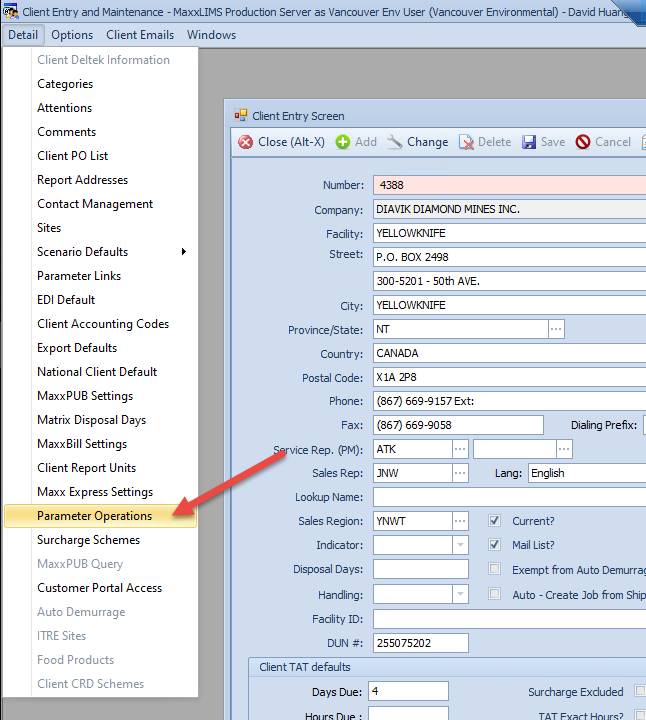Check Auto - Create Job from Ship box

tap(494, 594)
